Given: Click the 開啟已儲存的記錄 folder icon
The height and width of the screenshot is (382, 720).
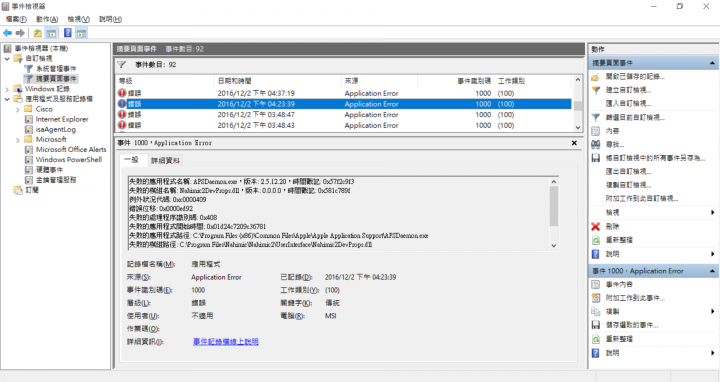Looking at the screenshot, I should pyautogui.click(x=596, y=77).
